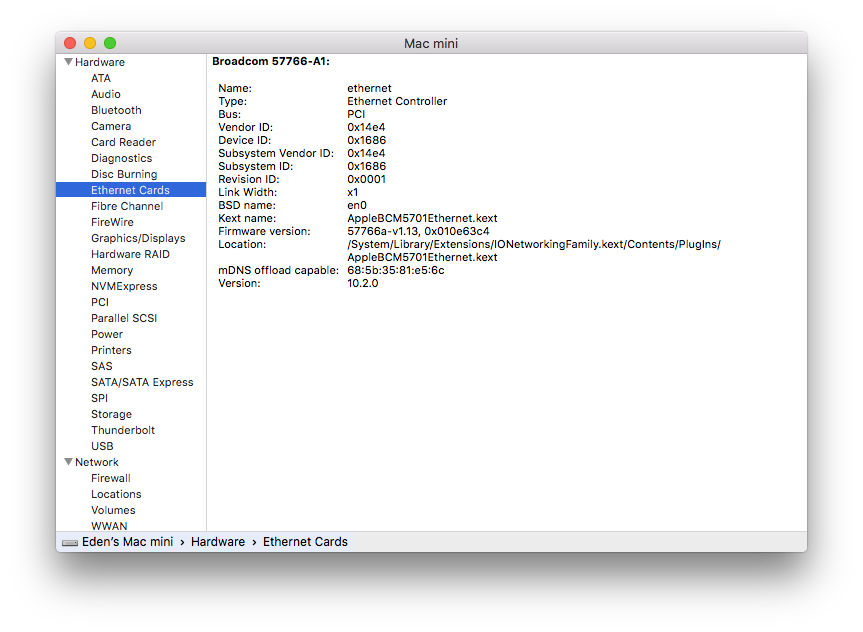Open SATA/SATA Express details
The height and width of the screenshot is (632, 863).
[142, 382]
